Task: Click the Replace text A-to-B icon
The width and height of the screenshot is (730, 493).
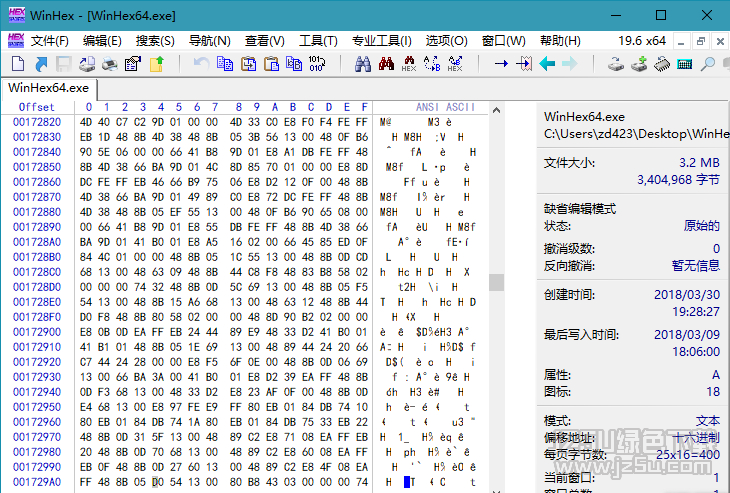Action: tap(432, 63)
